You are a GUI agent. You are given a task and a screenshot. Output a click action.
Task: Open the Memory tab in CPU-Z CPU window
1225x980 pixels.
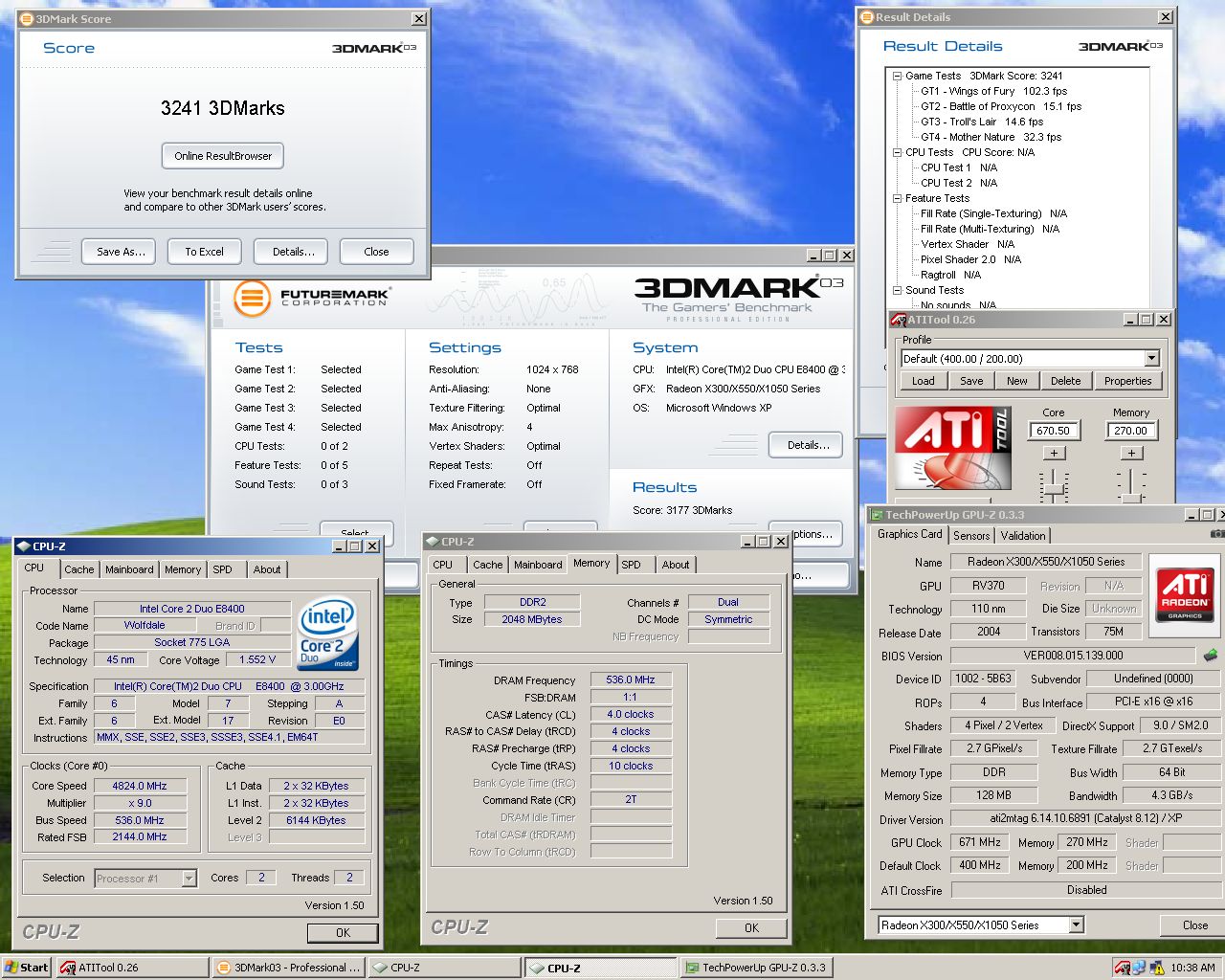pyautogui.click(x=183, y=569)
